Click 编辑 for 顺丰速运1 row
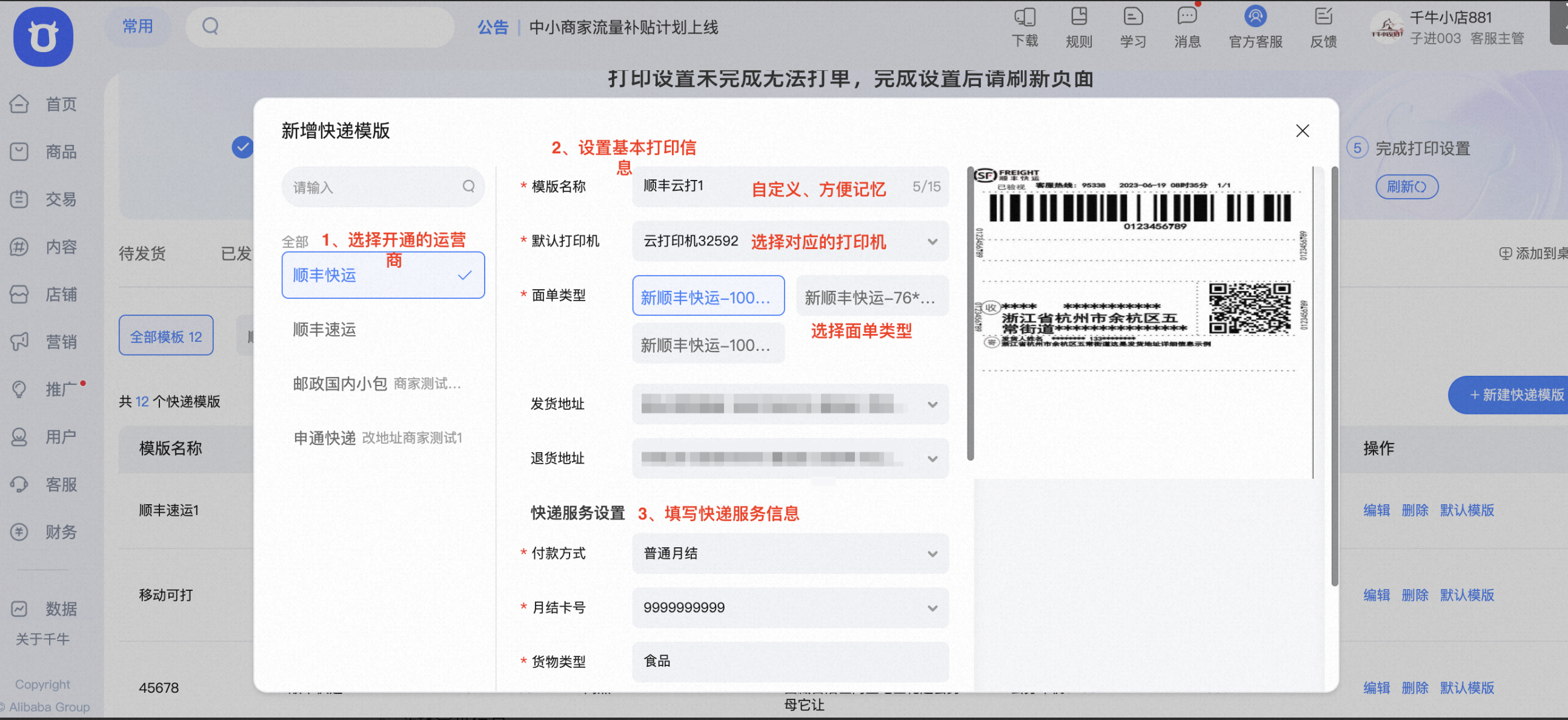This screenshot has height=720, width=1568. pos(1376,510)
